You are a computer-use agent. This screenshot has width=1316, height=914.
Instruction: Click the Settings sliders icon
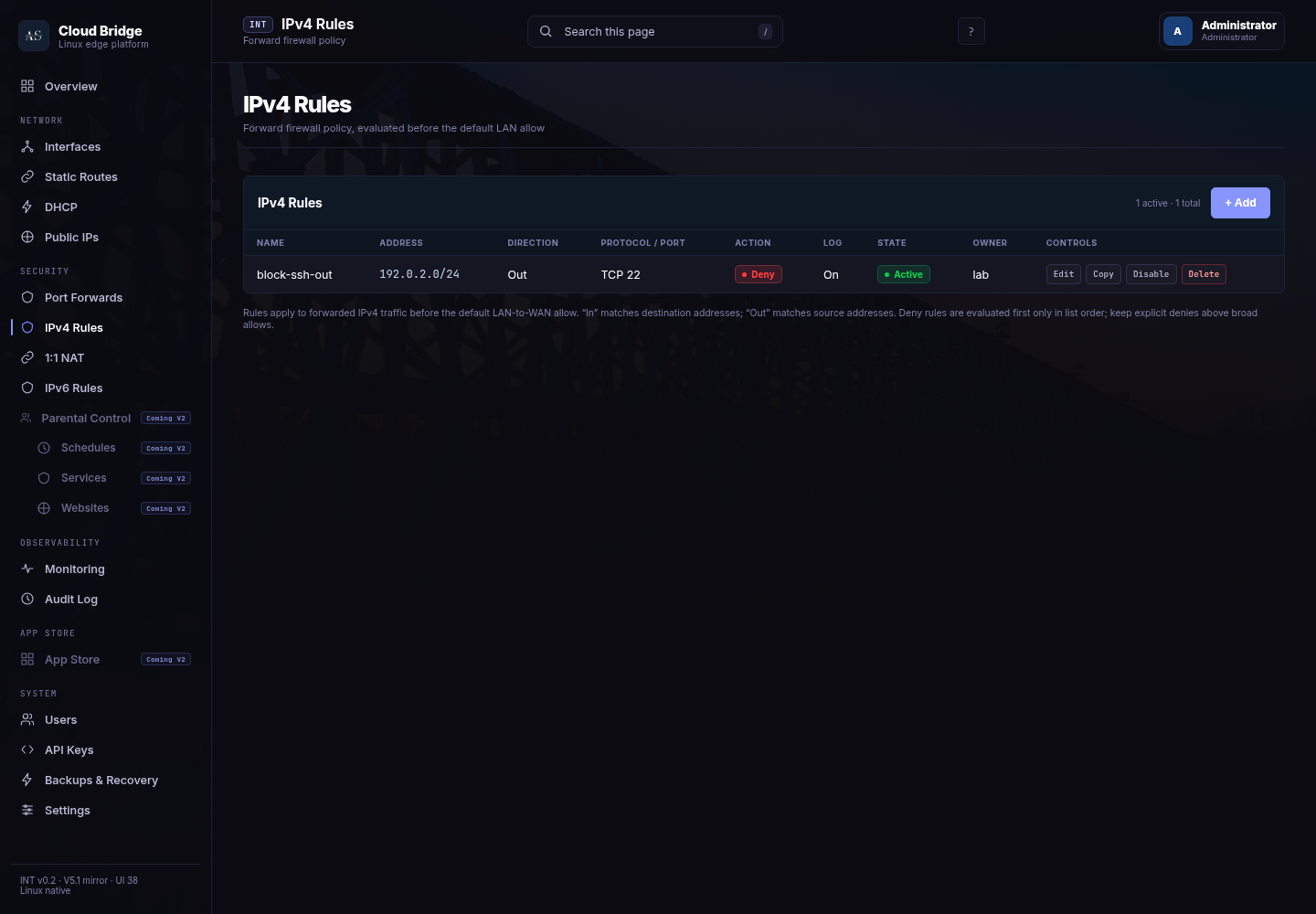tap(27, 810)
